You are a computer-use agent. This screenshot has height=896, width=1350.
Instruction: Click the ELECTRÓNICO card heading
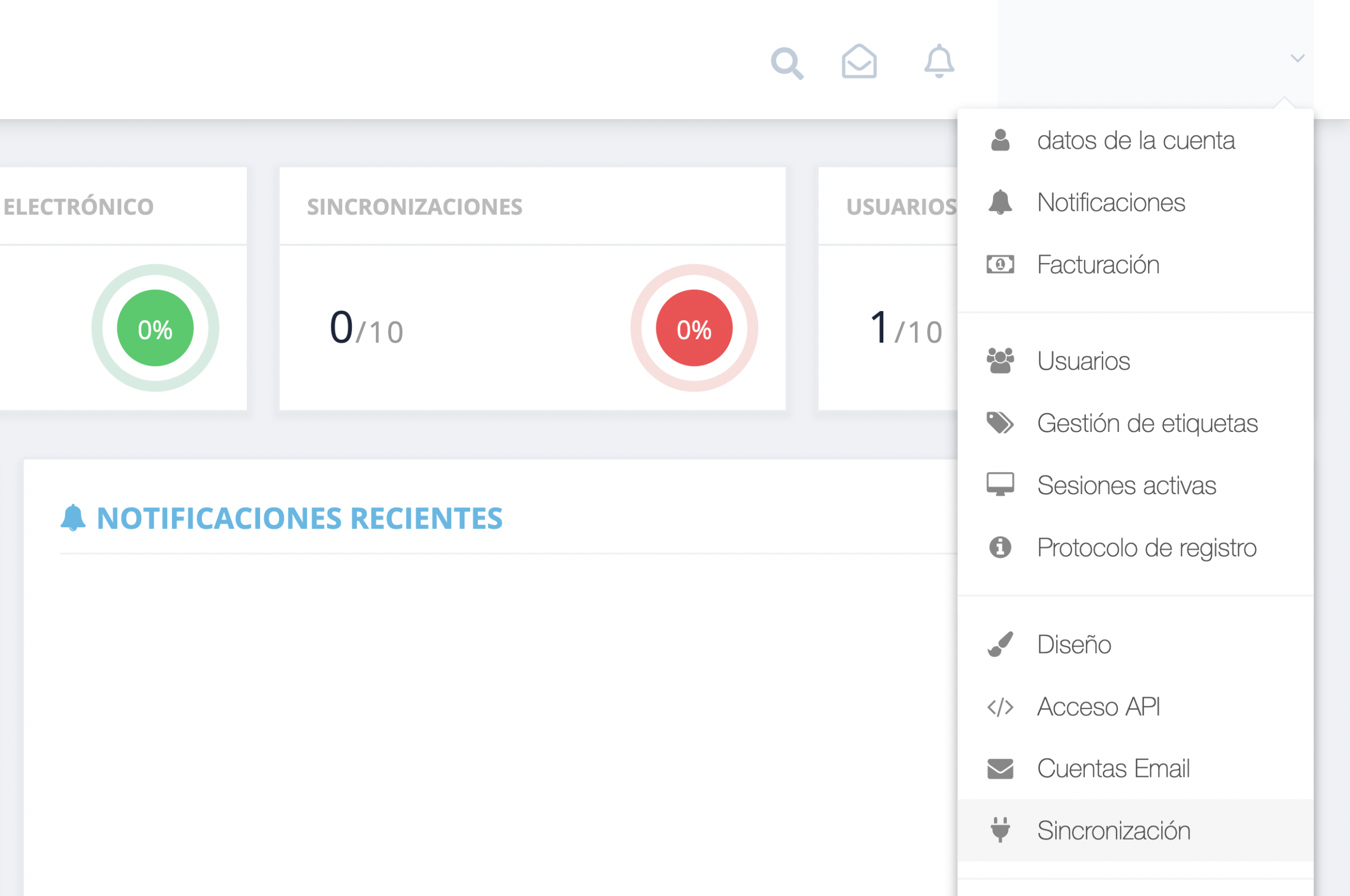coord(78,206)
